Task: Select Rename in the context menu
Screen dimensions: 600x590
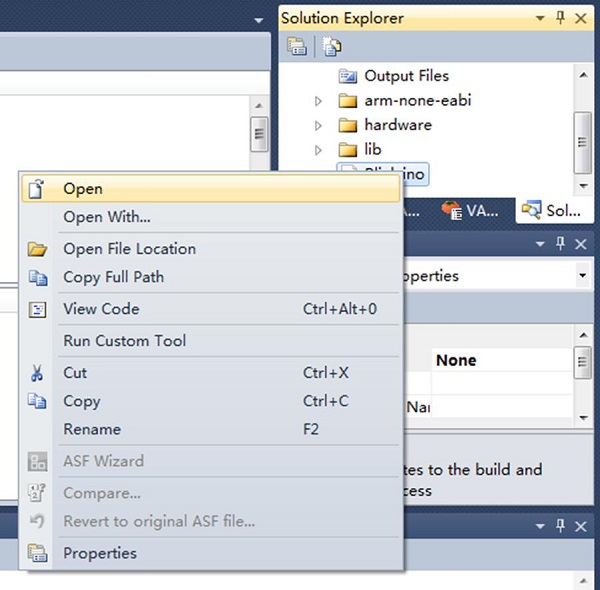Action: coord(92,429)
